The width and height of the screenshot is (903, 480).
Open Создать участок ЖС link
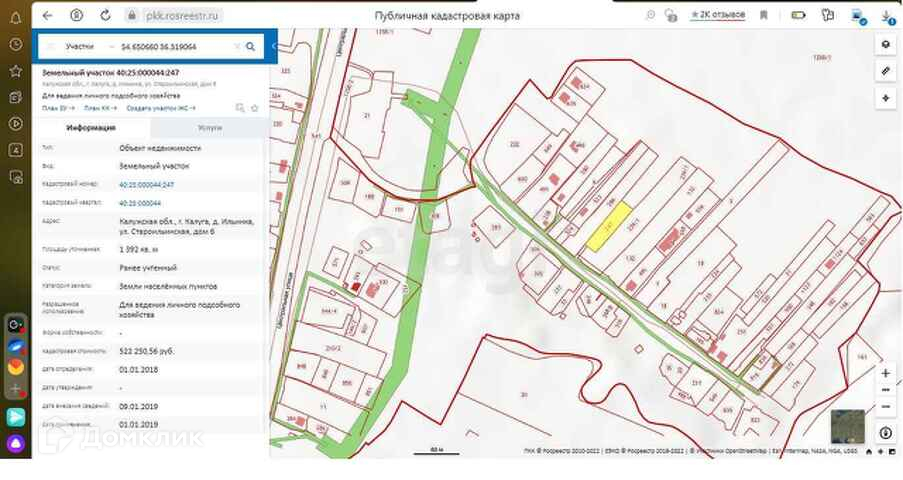(x=161, y=108)
